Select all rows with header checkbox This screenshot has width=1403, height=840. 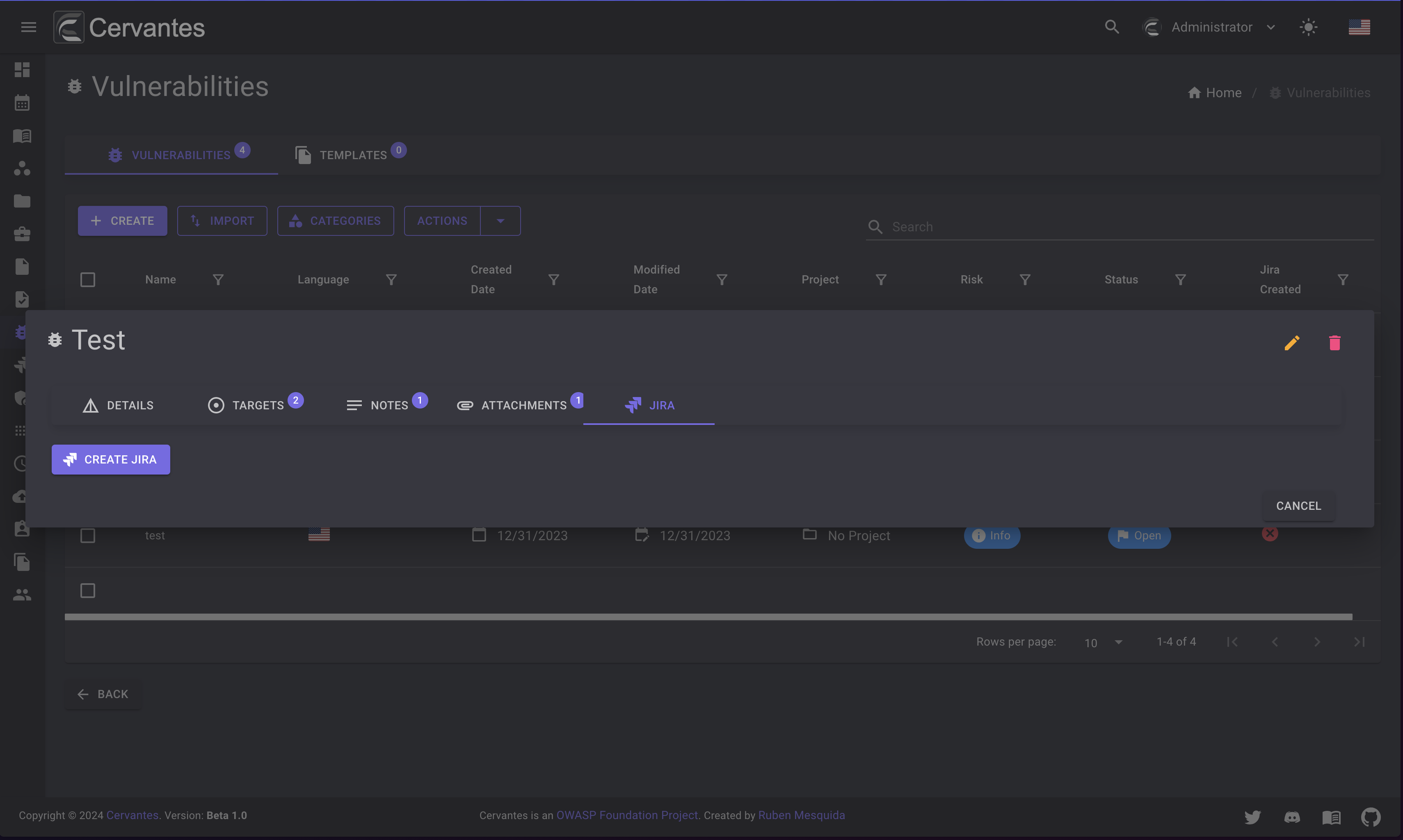click(88, 280)
